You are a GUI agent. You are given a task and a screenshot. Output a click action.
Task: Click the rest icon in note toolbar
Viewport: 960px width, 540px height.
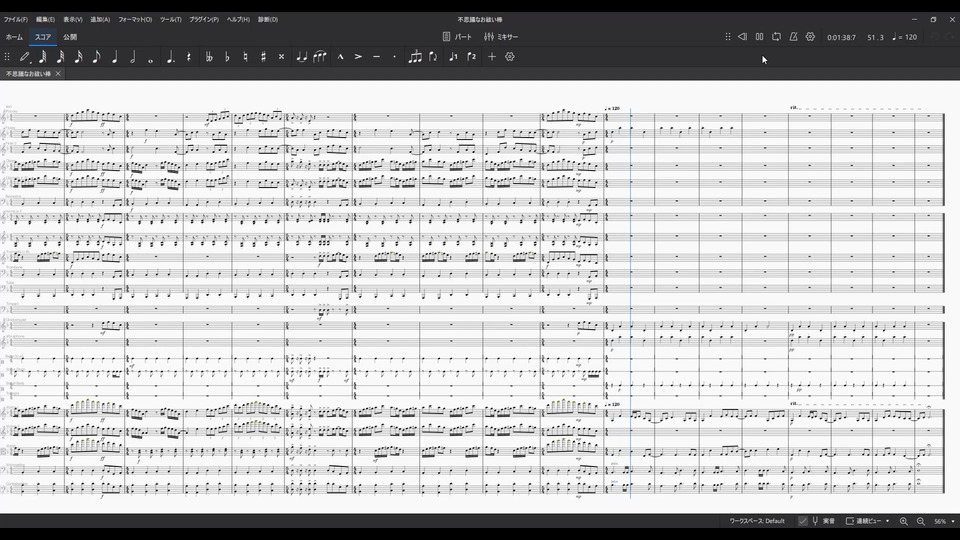pos(189,57)
